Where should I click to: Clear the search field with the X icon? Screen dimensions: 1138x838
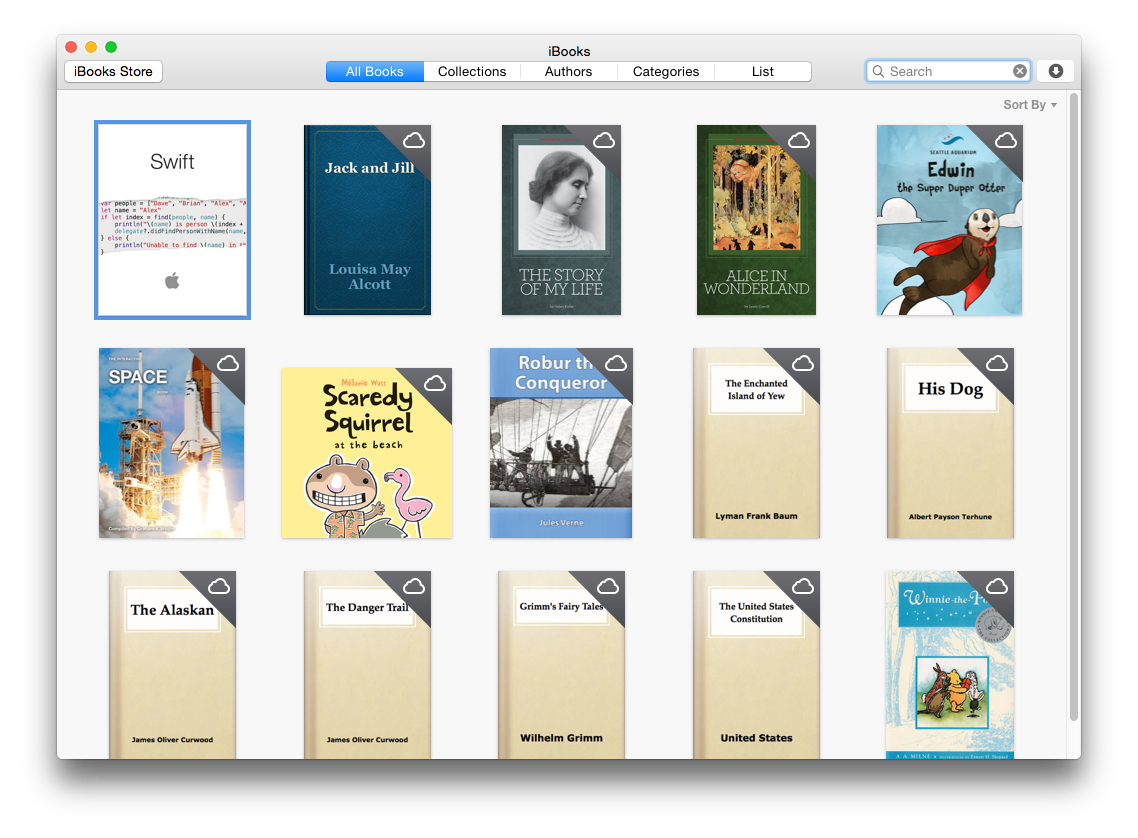click(1019, 71)
